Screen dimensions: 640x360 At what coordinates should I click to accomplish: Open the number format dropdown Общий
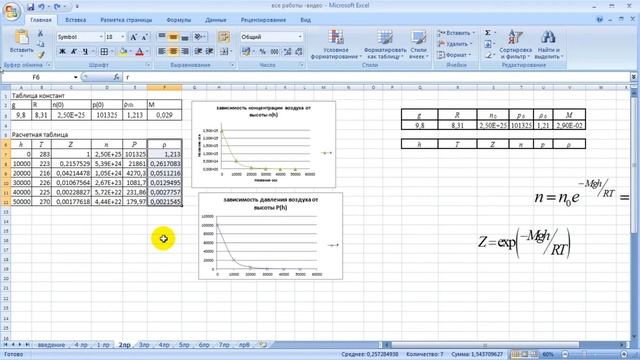tap(300, 37)
